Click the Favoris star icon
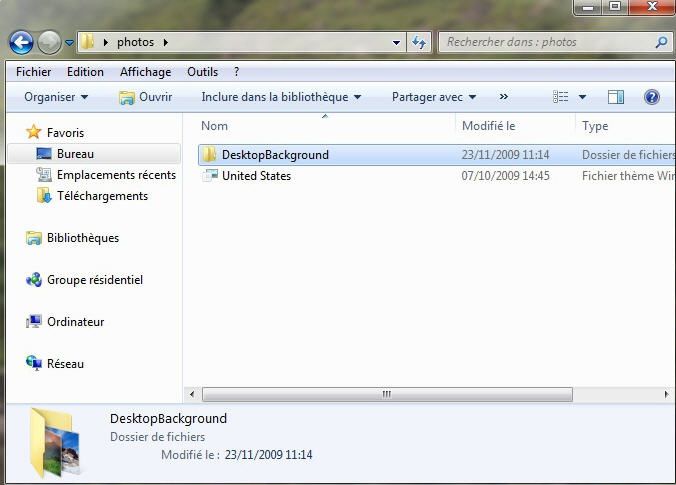This screenshot has height=485, width=676. tap(34, 132)
